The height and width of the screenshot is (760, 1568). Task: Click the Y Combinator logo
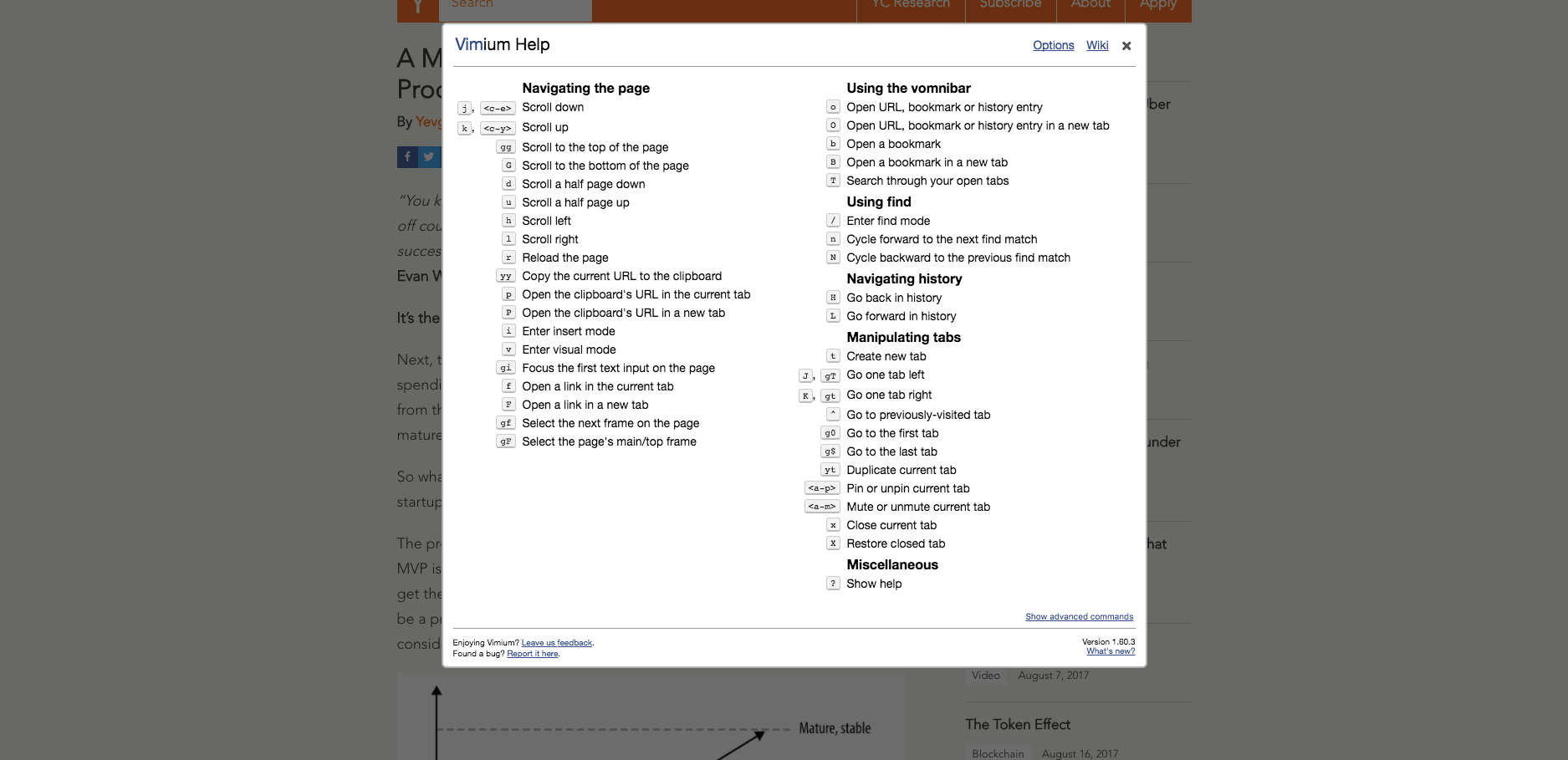[x=417, y=8]
